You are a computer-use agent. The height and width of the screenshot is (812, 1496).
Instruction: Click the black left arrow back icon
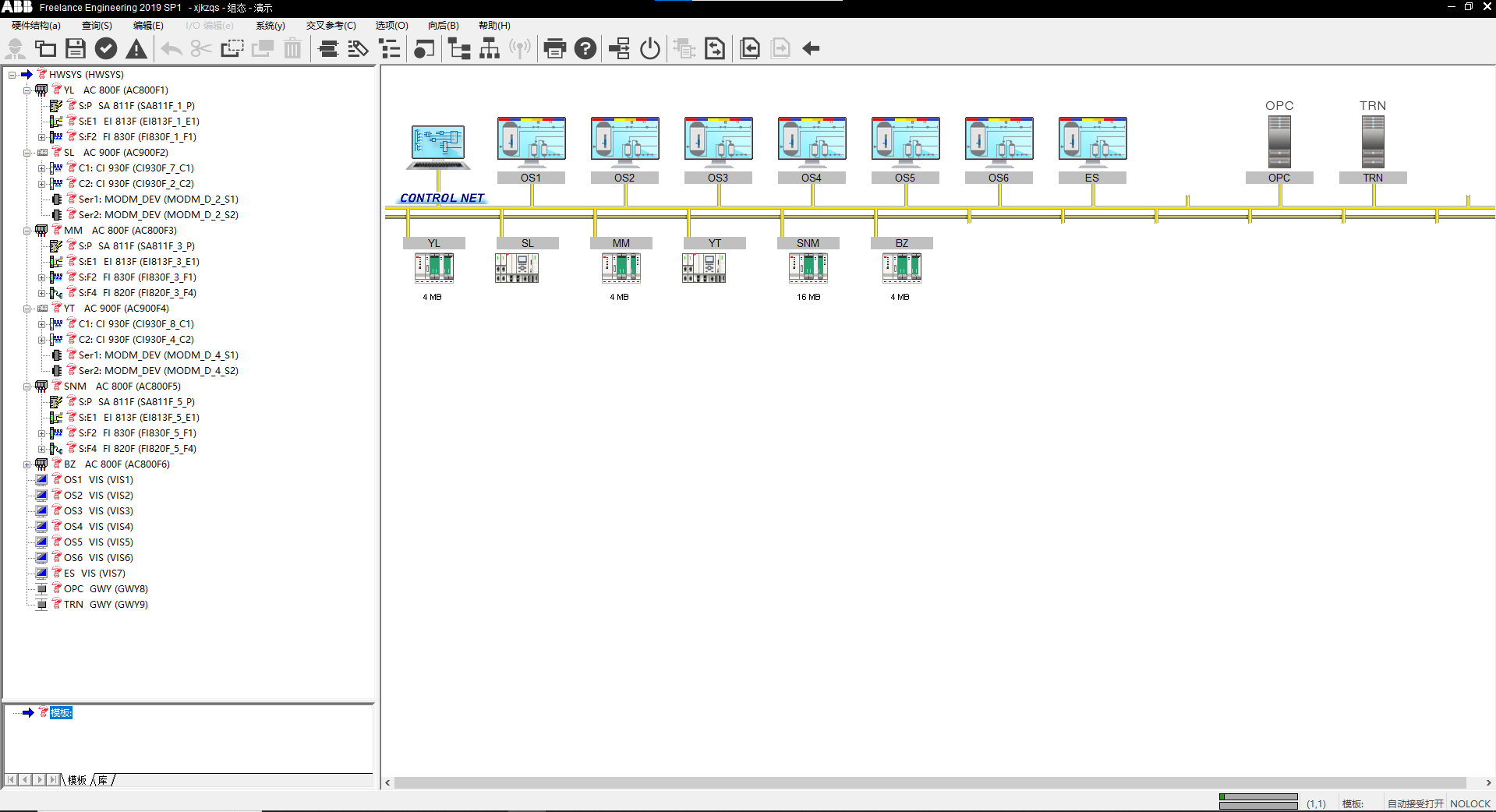tap(811, 48)
